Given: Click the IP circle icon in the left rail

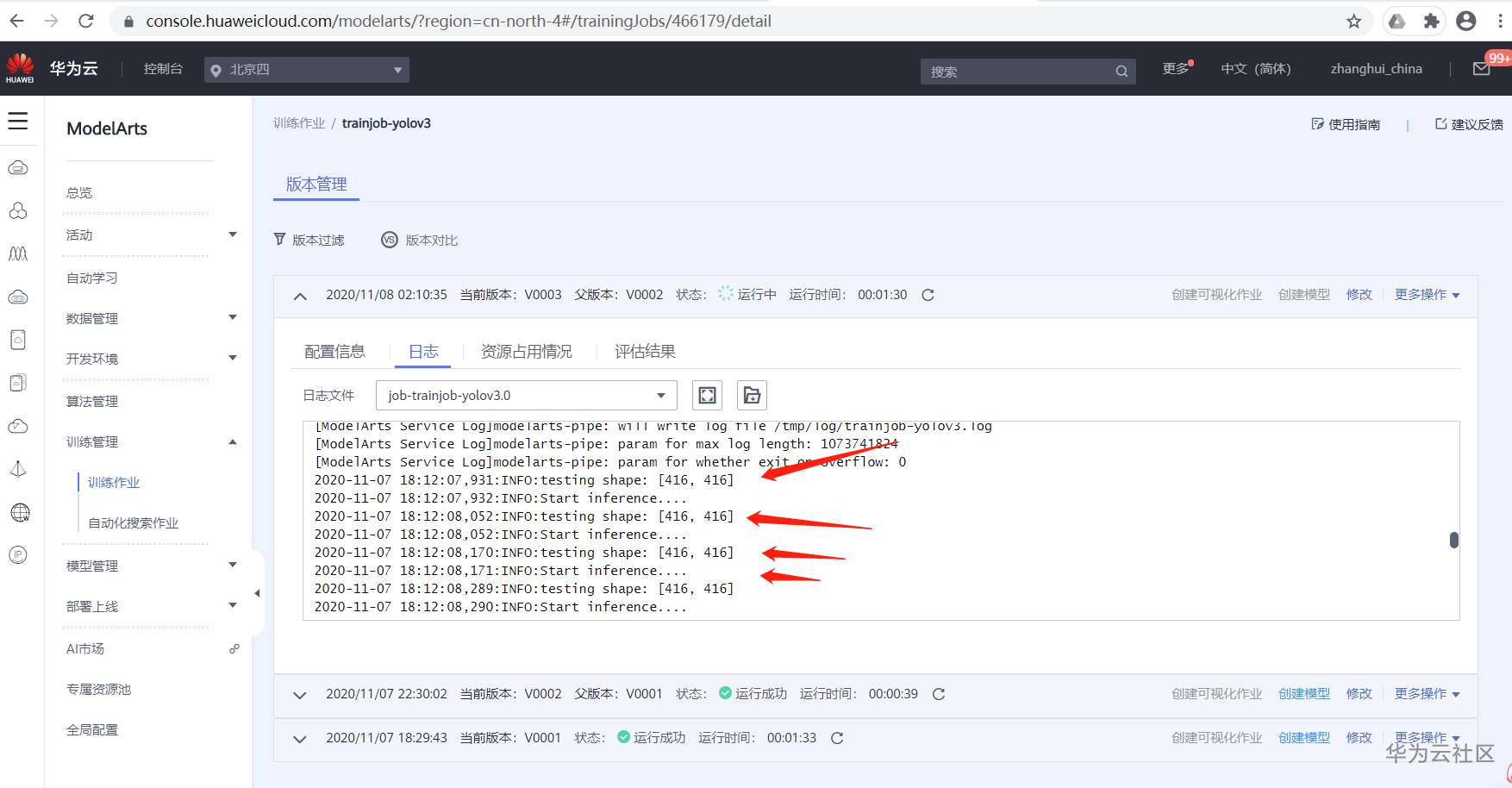Looking at the screenshot, I should 18,555.
